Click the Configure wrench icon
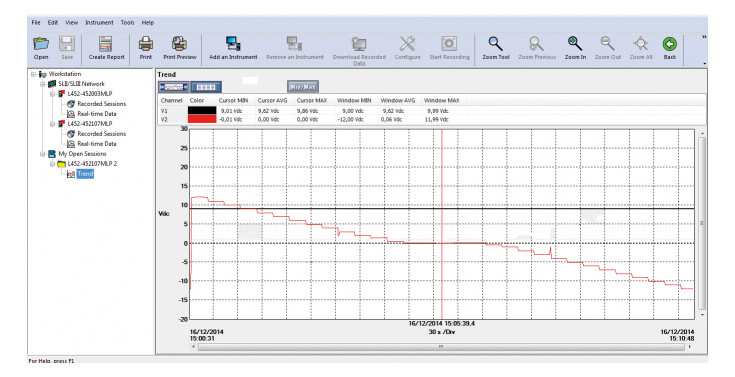This screenshot has width=735, height=377. [x=407, y=44]
